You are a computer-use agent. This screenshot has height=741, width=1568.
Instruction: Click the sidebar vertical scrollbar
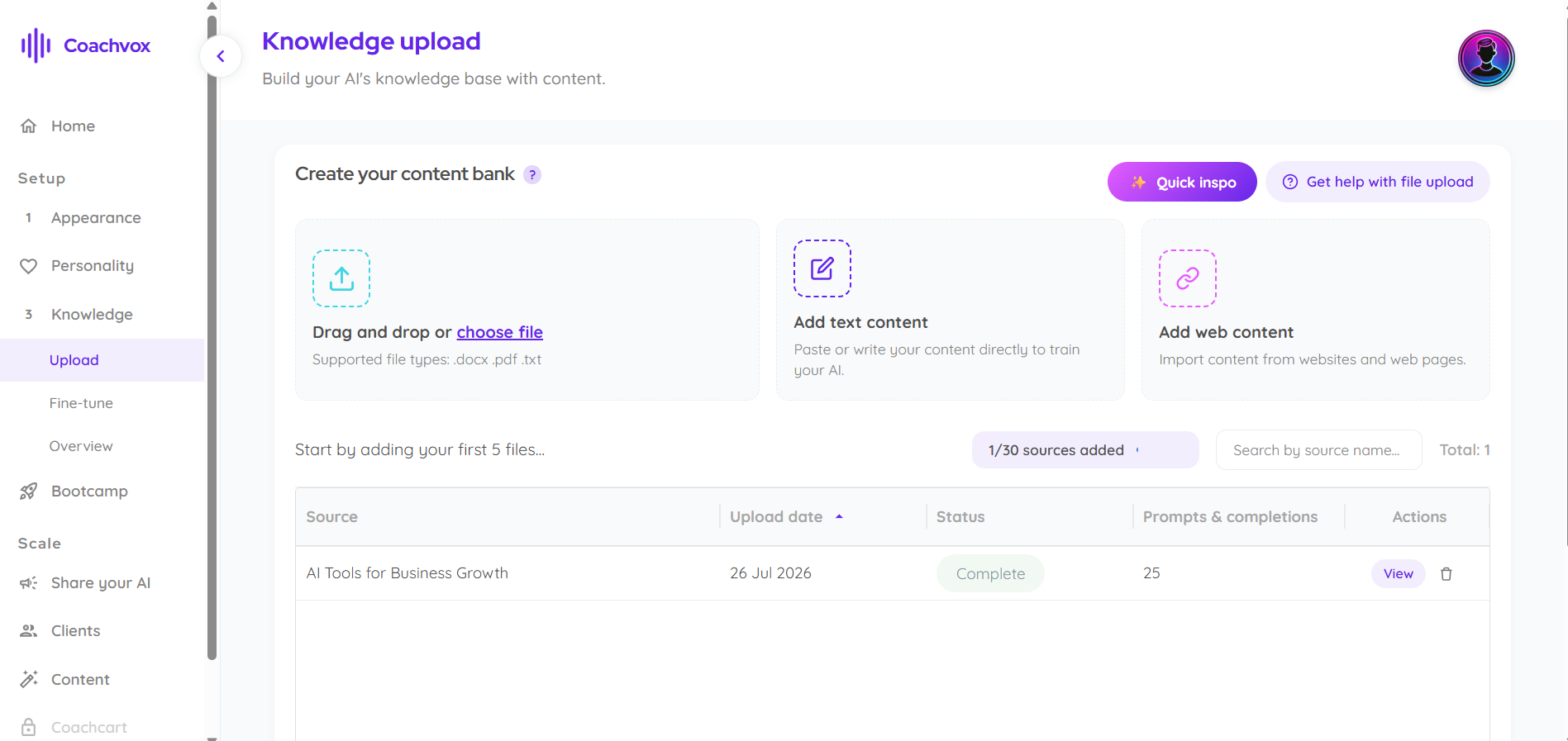pyautogui.click(x=212, y=339)
